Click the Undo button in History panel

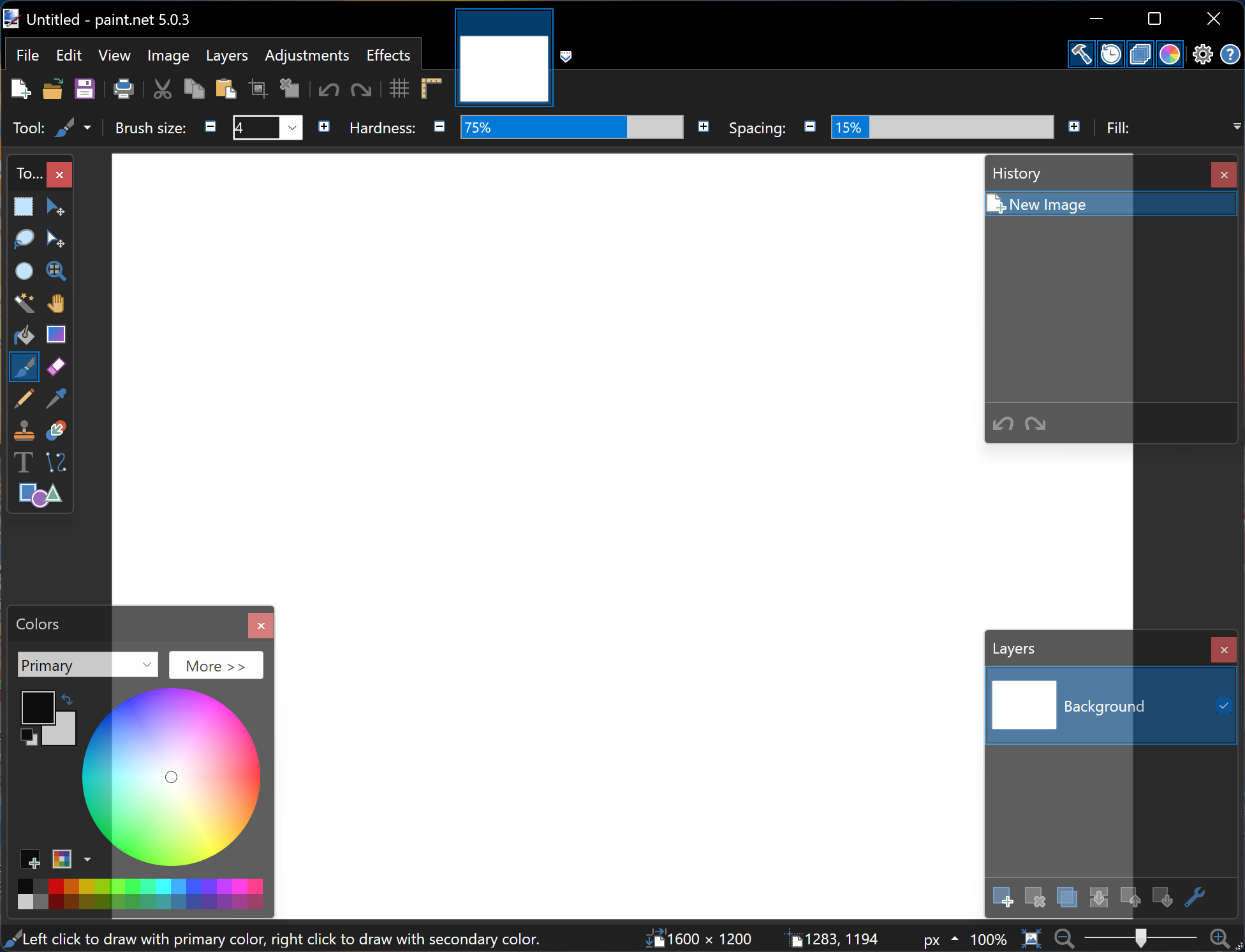pos(1003,424)
